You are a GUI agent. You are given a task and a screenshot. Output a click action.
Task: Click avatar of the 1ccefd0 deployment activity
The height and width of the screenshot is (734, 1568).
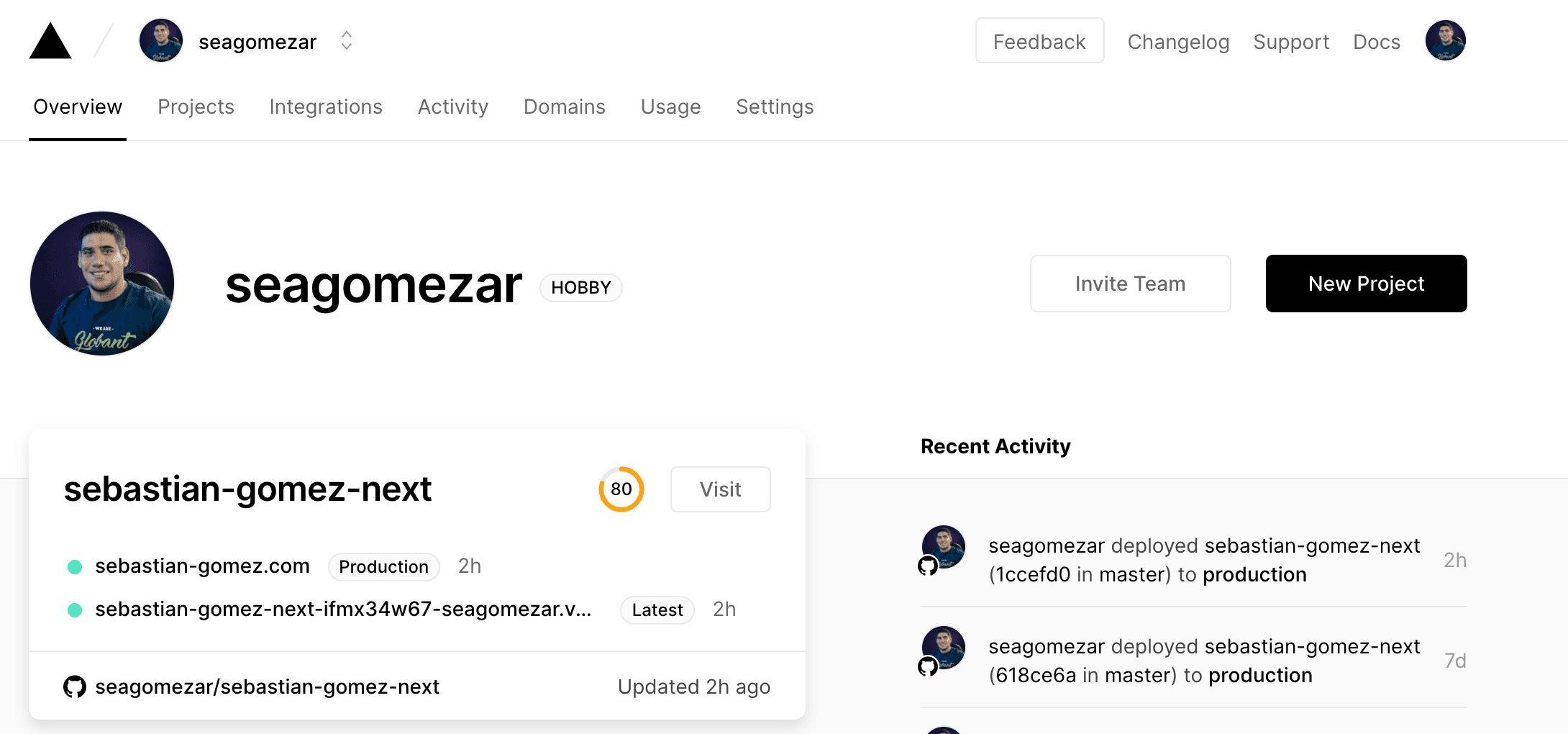[943, 548]
